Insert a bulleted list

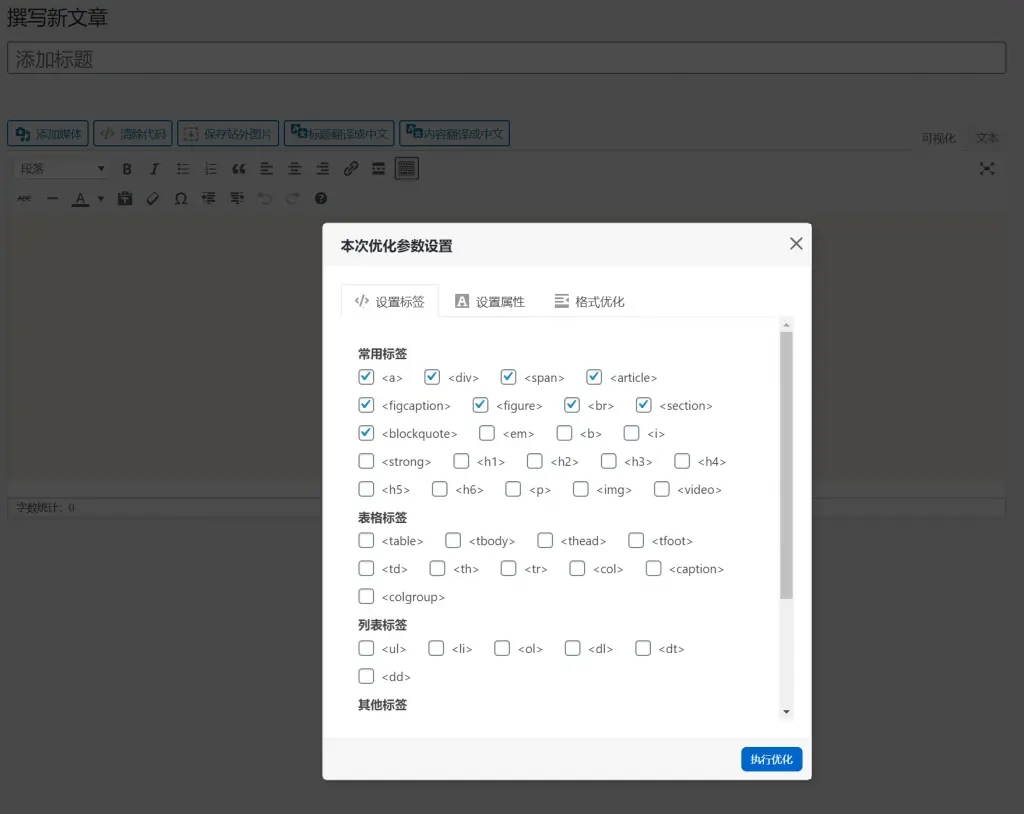(181, 168)
